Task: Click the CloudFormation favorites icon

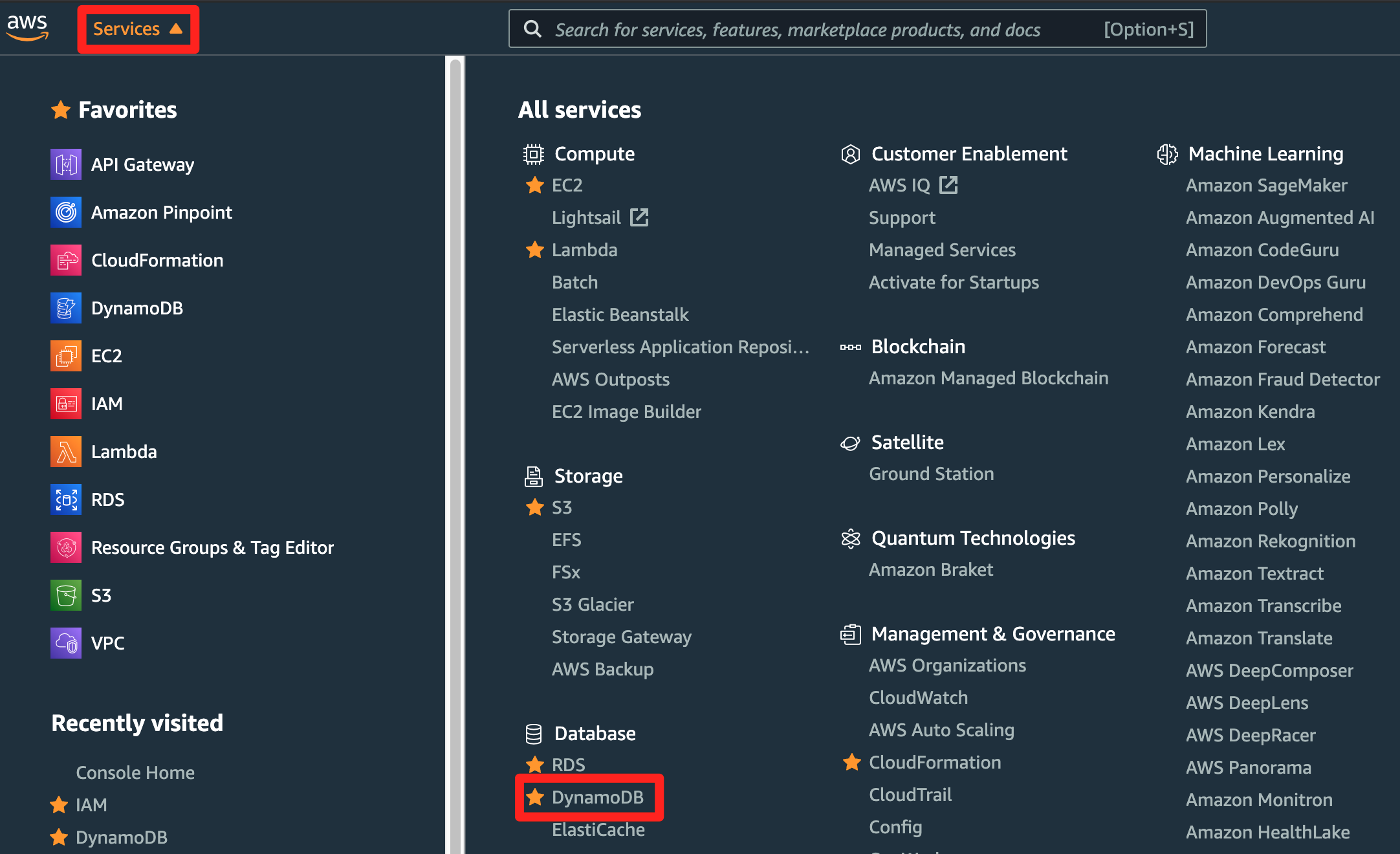Action: click(66, 260)
